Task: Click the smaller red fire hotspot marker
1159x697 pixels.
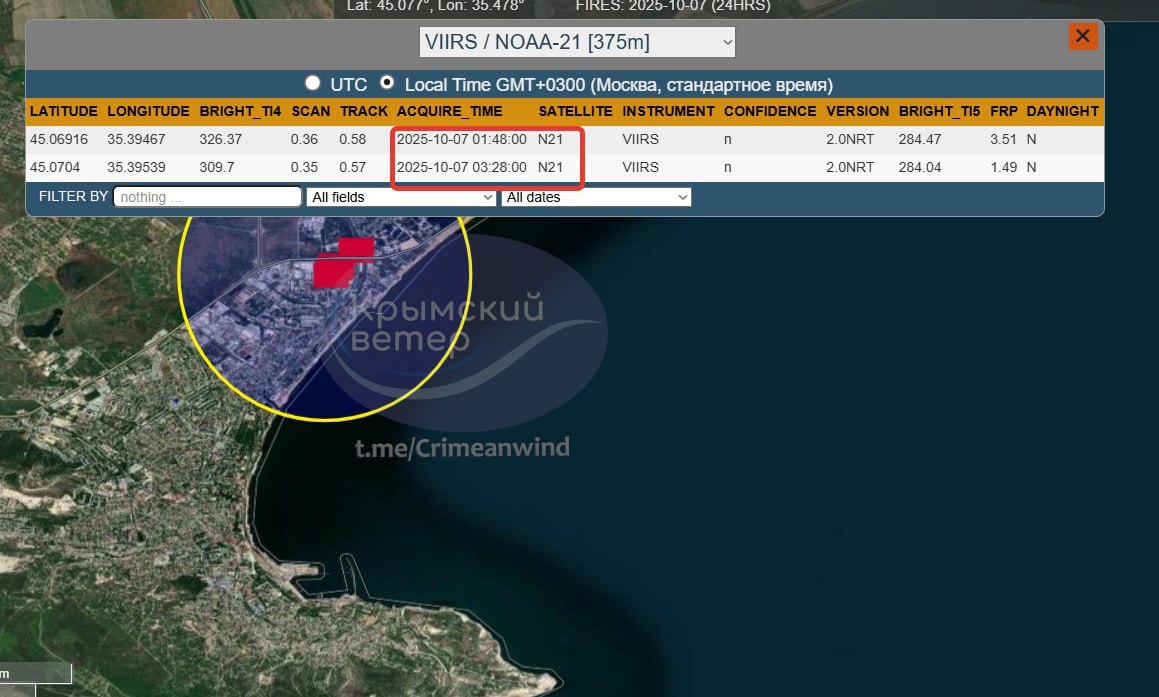Action: [x=357, y=246]
